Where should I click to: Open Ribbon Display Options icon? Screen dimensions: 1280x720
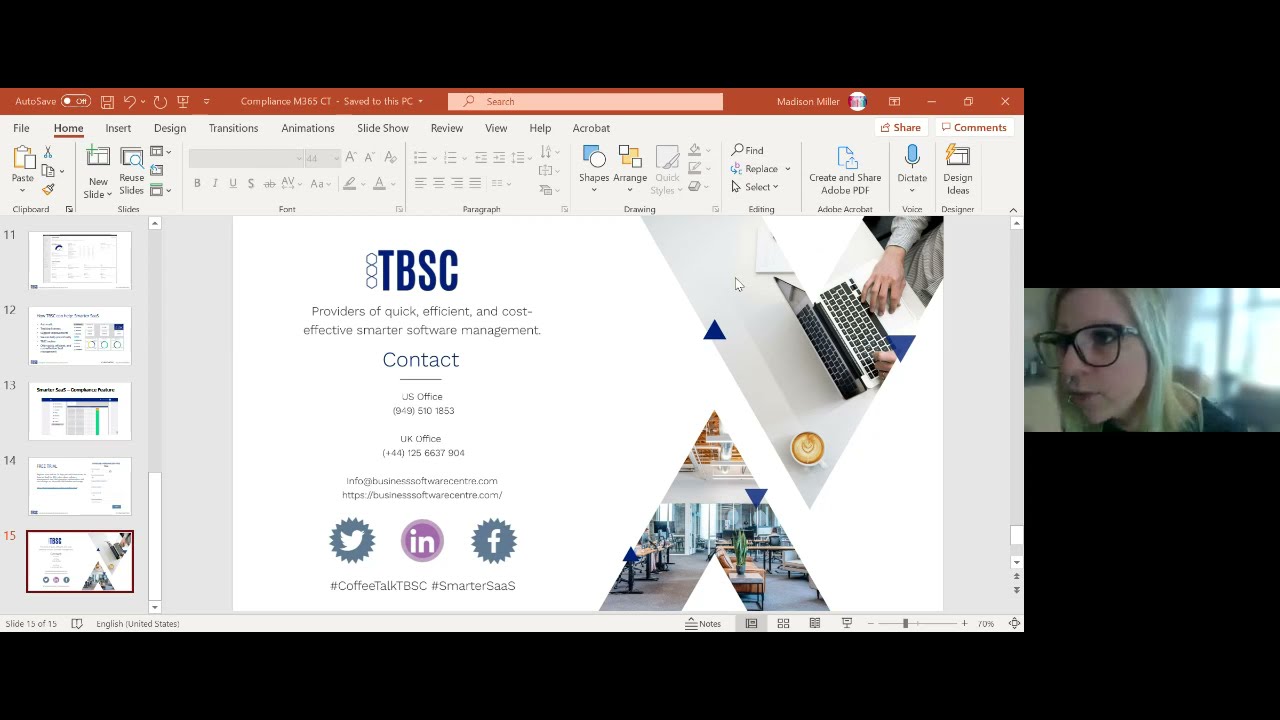pyautogui.click(x=894, y=101)
